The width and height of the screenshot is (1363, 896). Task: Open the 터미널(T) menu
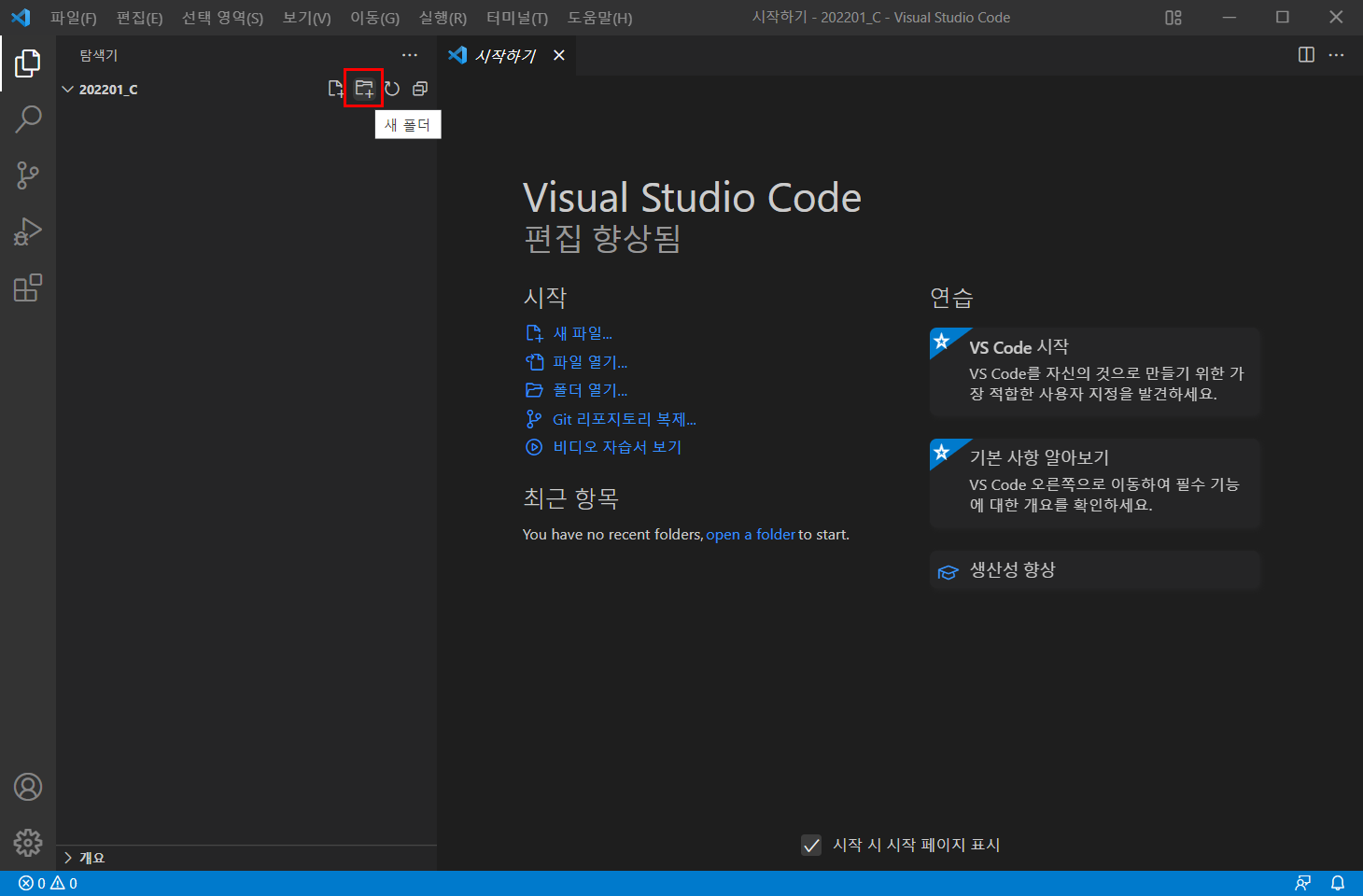[517, 18]
